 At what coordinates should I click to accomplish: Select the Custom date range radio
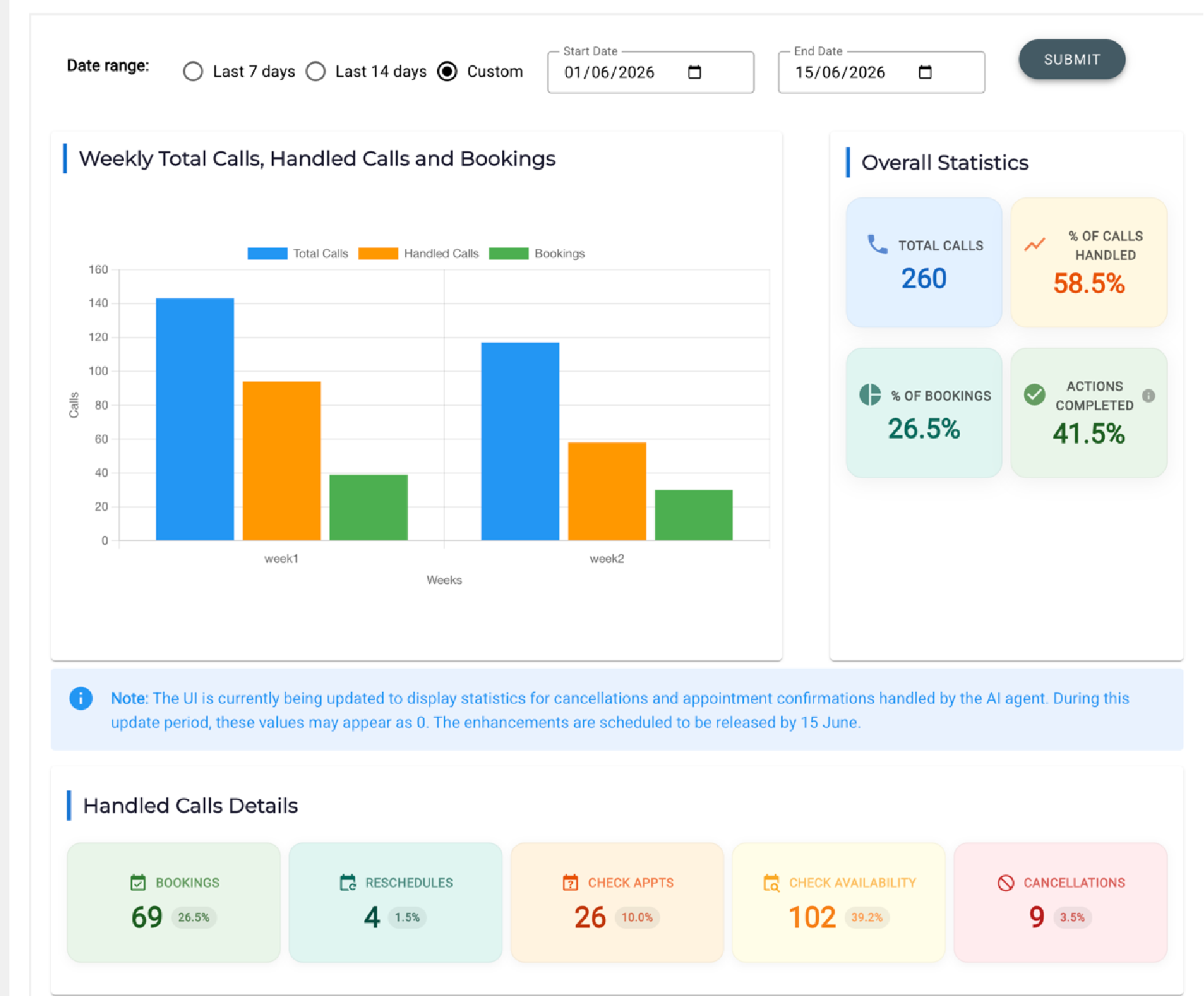[447, 71]
